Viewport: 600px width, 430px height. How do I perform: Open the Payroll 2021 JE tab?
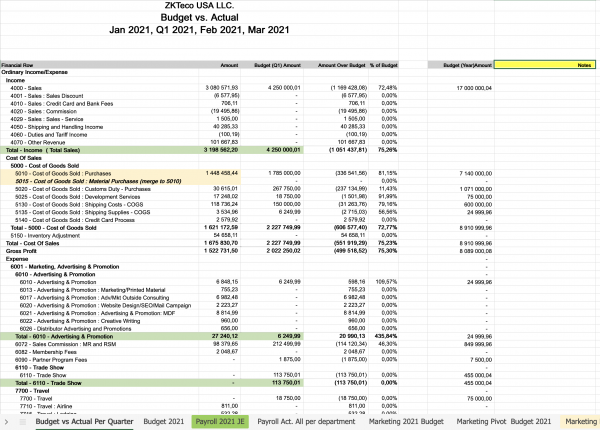(x=221, y=422)
